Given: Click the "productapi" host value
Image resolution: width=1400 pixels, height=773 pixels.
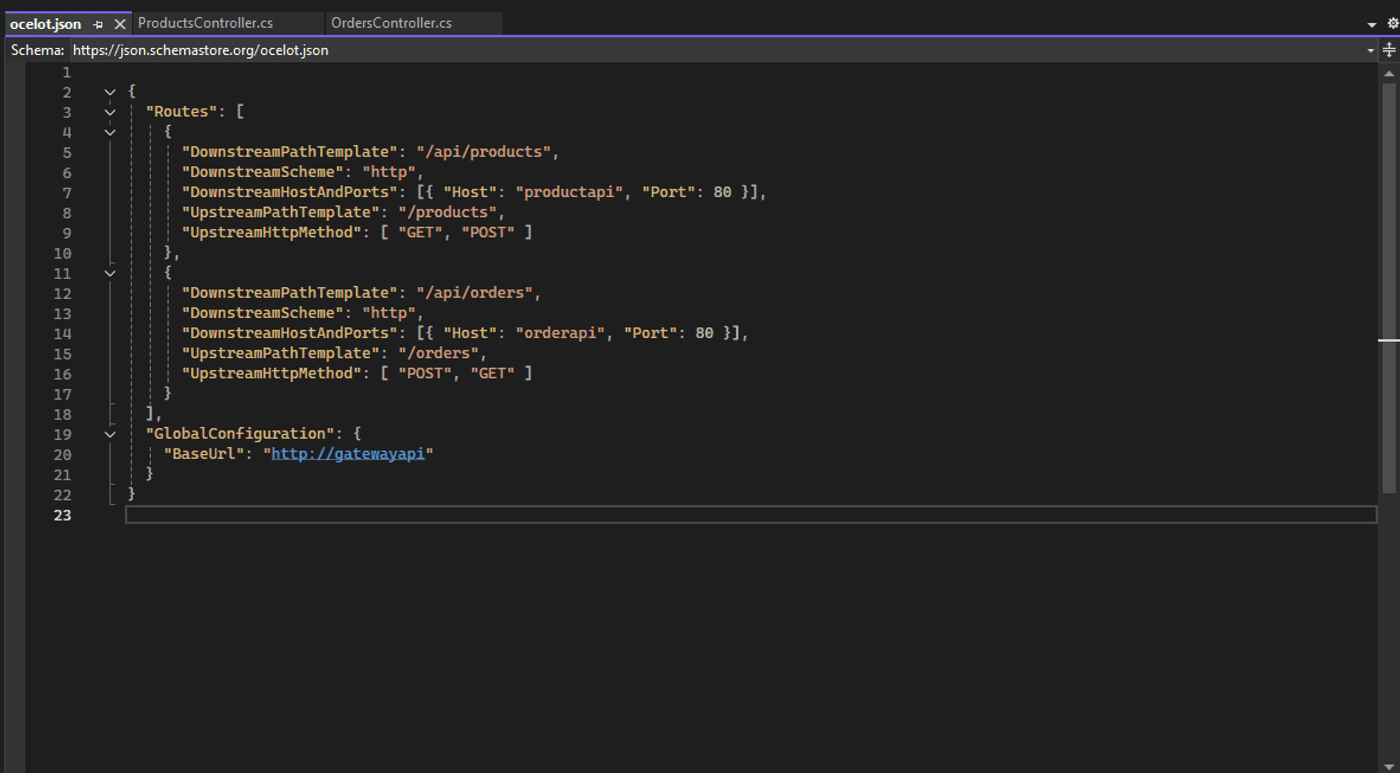Looking at the screenshot, I should click(569, 192).
